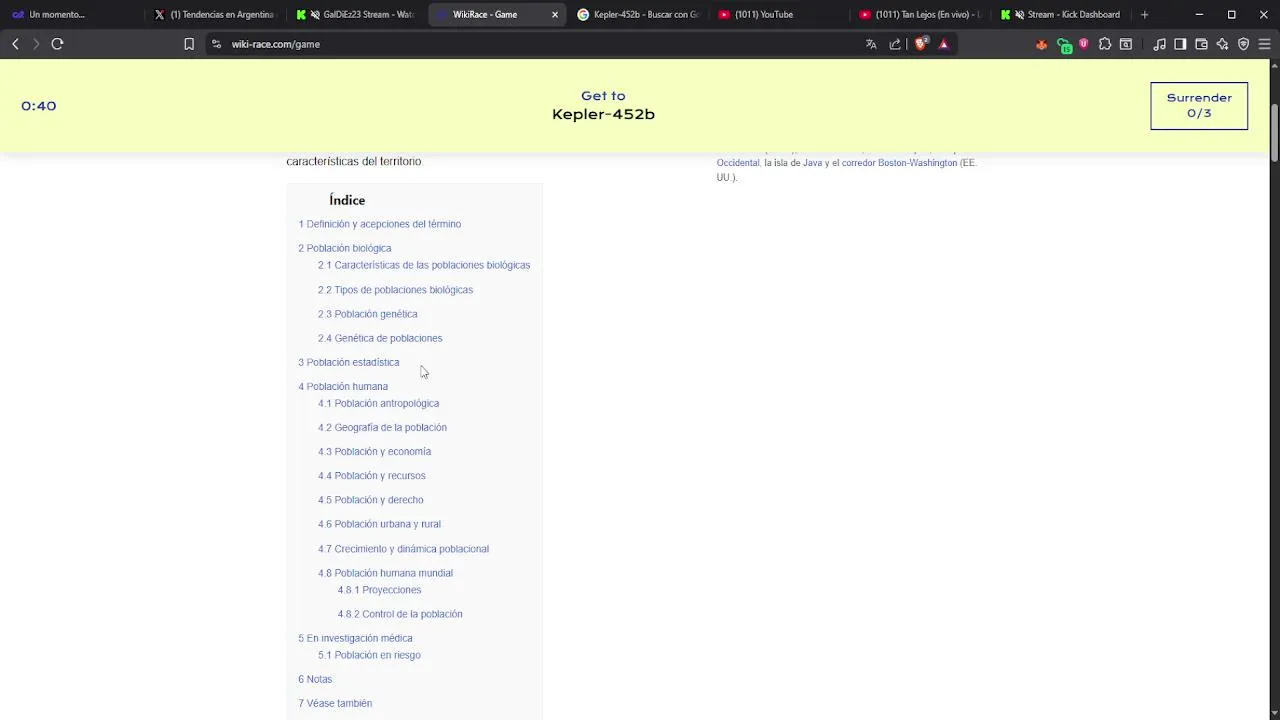Go back to the previous page
The image size is (1280, 720).
15,44
